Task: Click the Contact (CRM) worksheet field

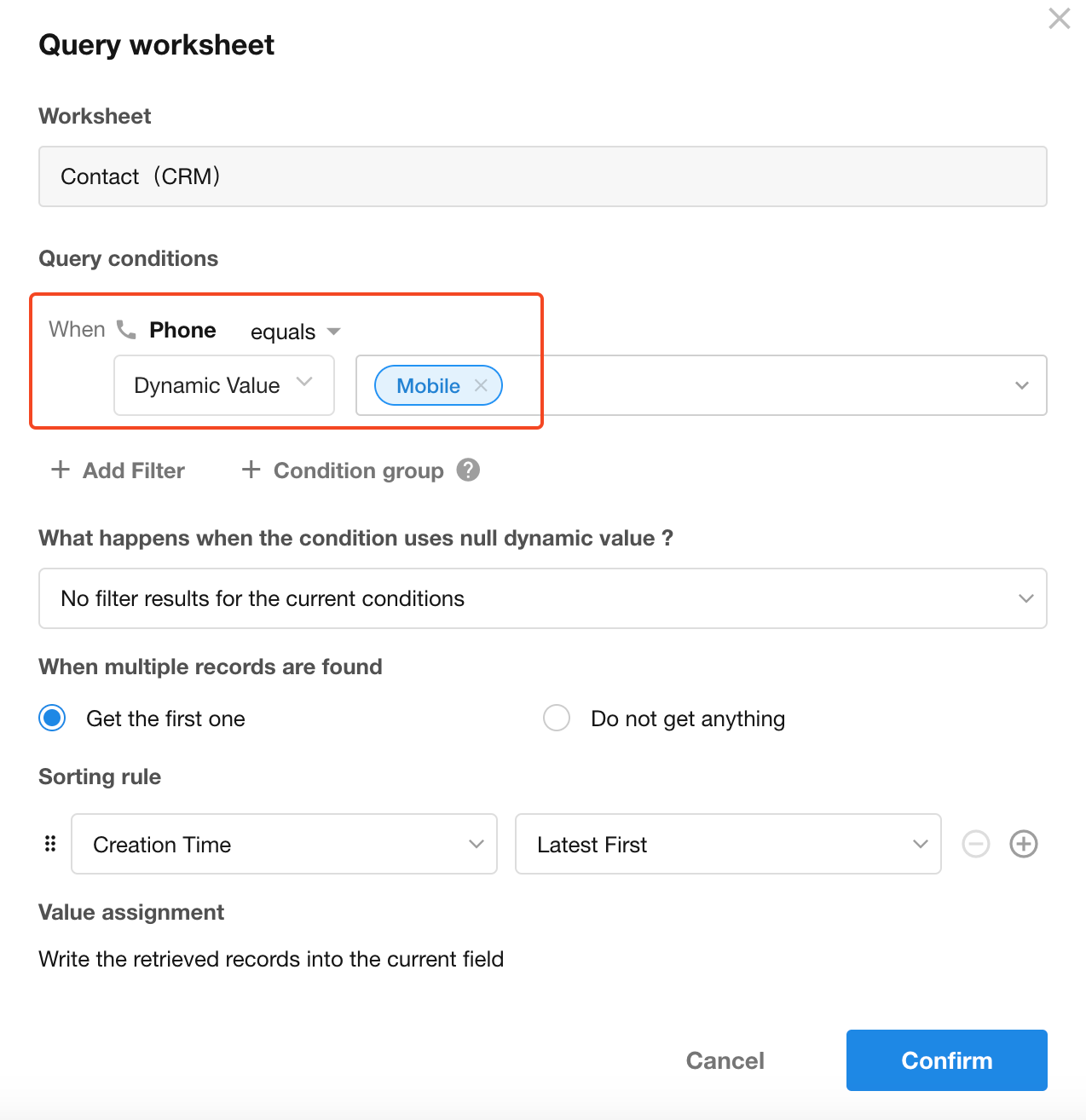Action: (542, 176)
